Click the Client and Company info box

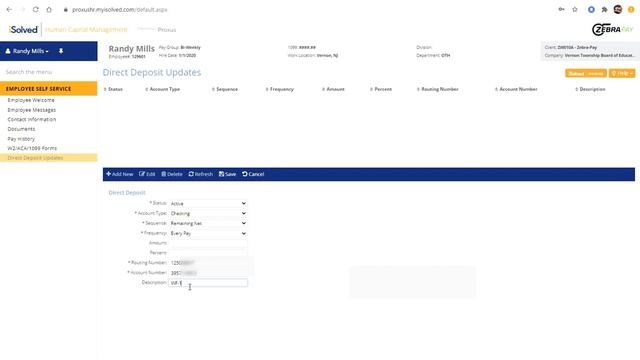point(589,51)
